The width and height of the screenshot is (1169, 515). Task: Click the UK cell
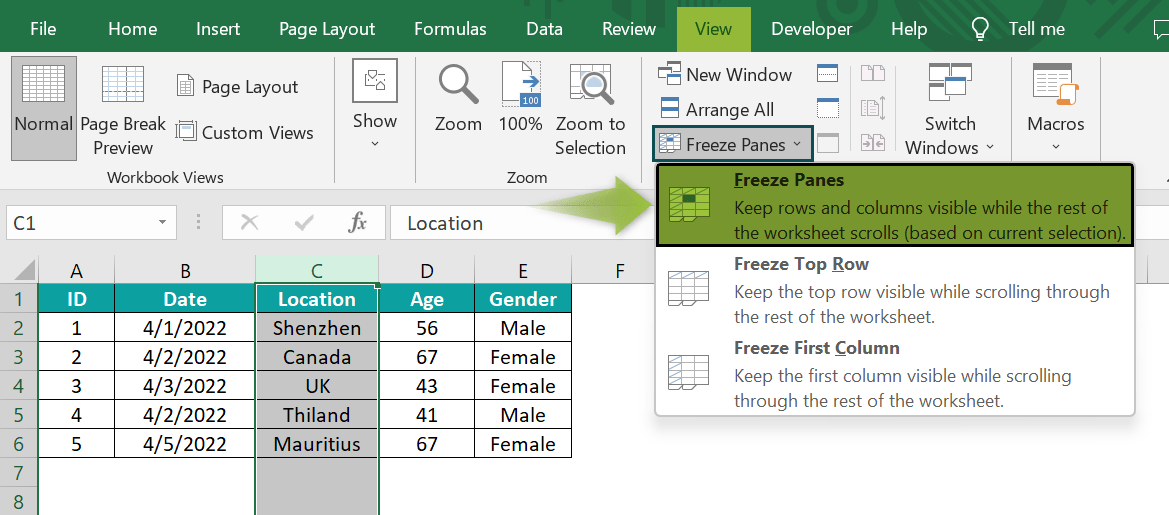pyautogui.click(x=317, y=386)
